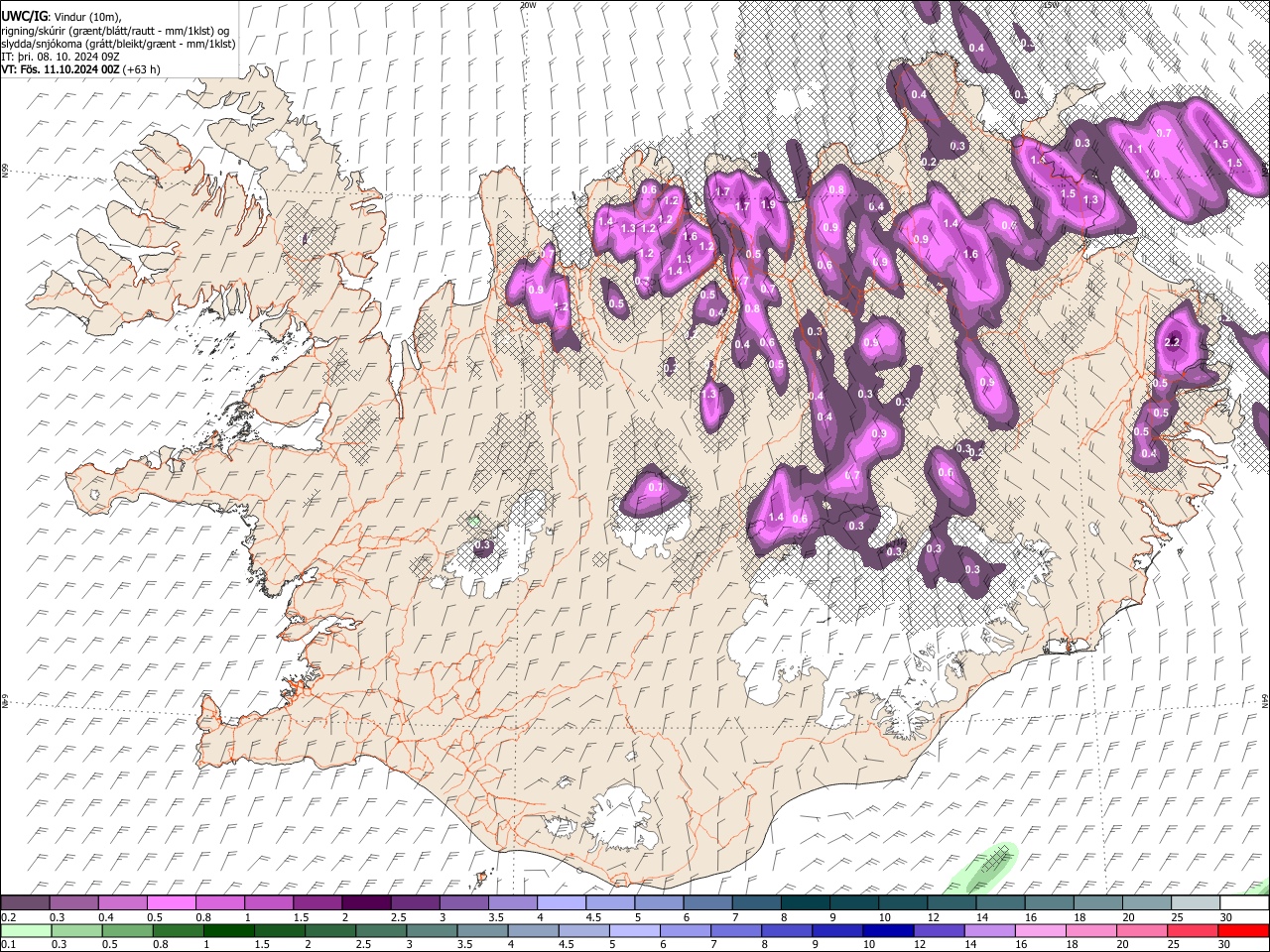The image size is (1270, 952).
Task: Click the "IT: þri. 08. 10. 2024 09Z" line
Action: click(60, 57)
